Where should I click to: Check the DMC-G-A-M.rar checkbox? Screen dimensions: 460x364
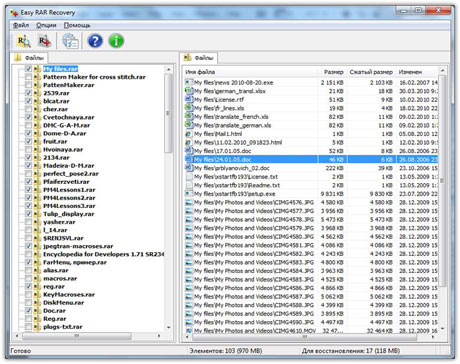28,125
